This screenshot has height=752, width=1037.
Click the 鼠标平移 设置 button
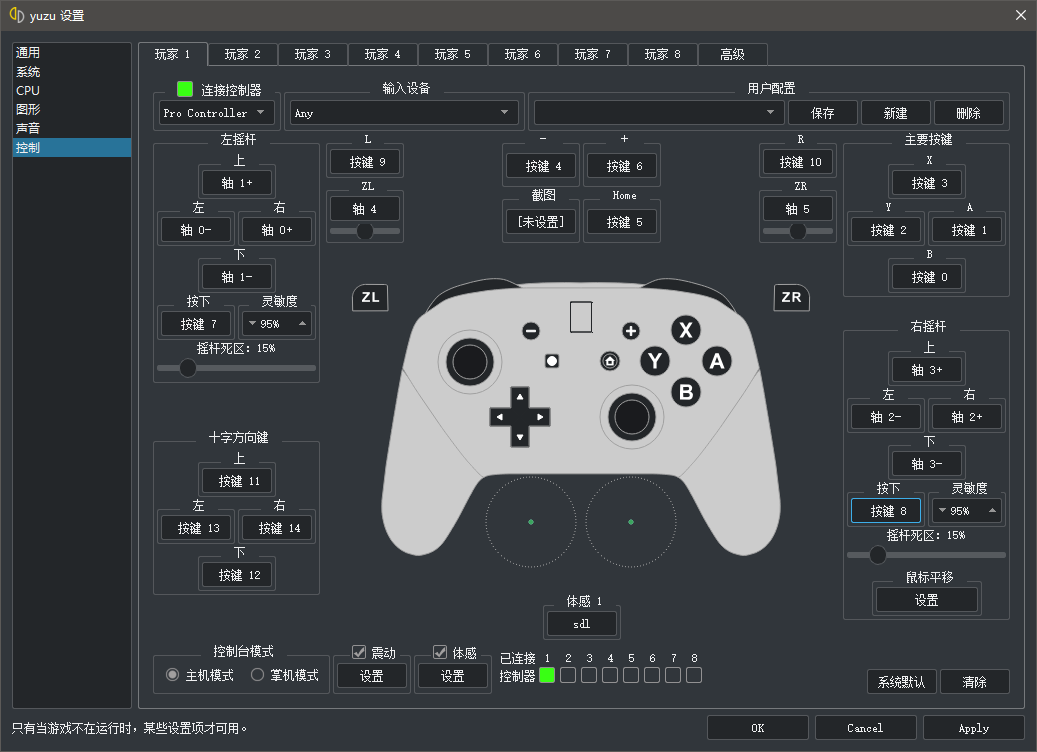coord(926,600)
